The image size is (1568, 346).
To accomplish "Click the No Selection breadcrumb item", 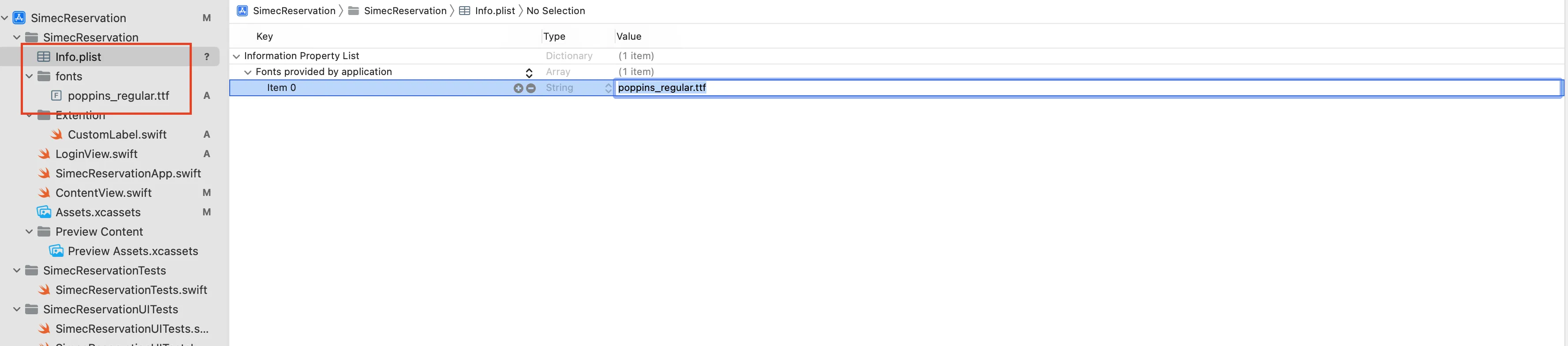I will pos(555,11).
